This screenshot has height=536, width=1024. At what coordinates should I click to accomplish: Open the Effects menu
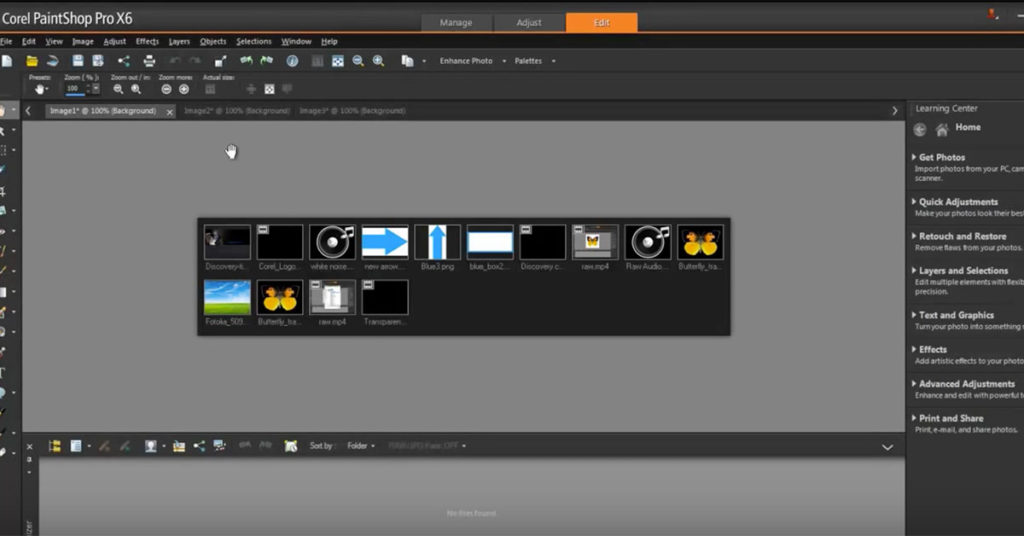pos(147,41)
